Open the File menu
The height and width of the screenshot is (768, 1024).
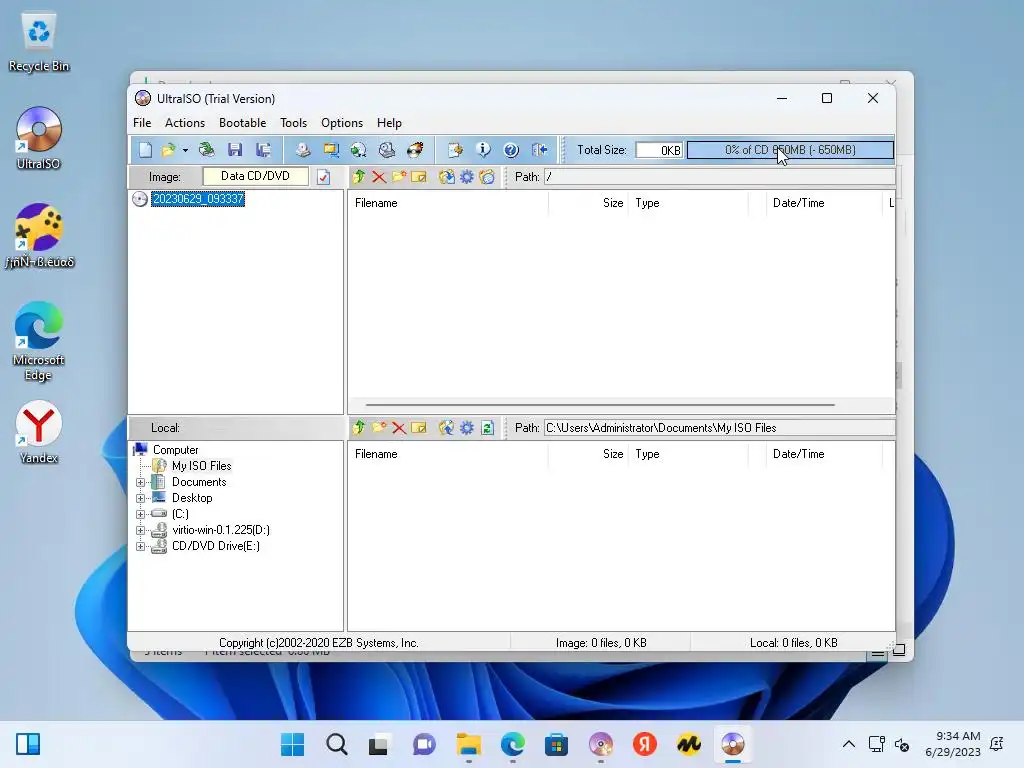coord(142,123)
